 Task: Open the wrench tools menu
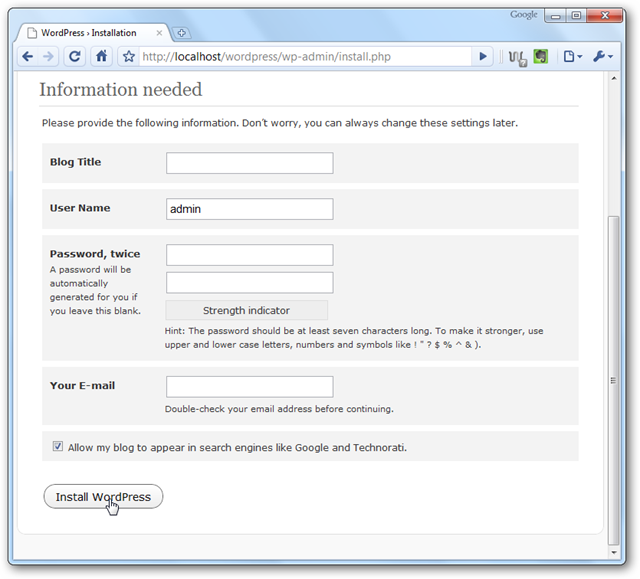pos(603,56)
